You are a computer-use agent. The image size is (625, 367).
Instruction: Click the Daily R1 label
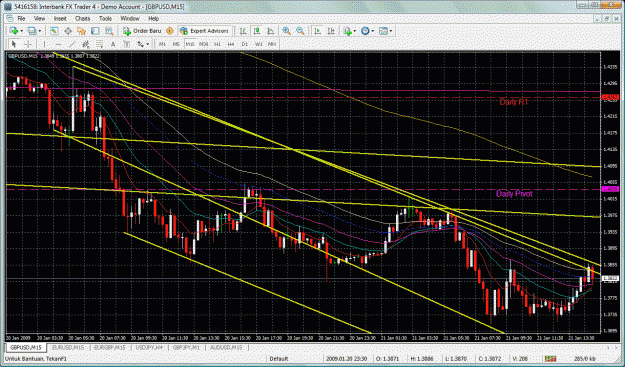pos(513,102)
